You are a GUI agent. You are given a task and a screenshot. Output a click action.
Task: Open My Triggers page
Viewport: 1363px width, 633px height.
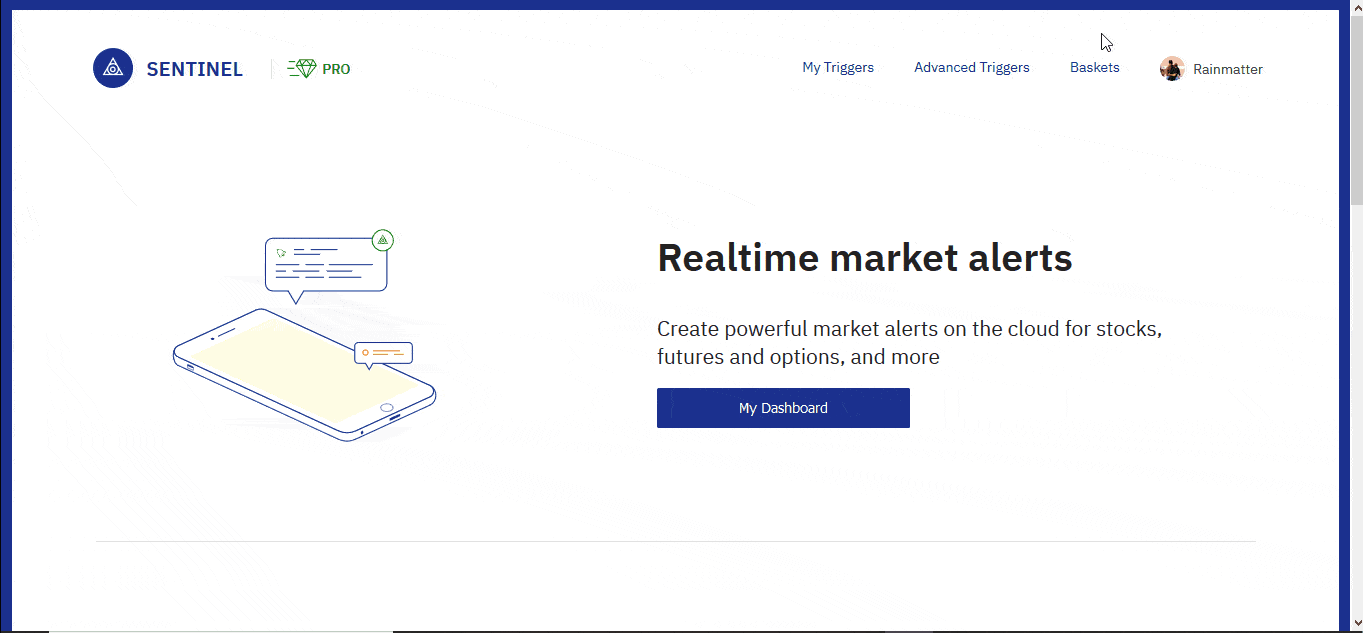point(838,68)
